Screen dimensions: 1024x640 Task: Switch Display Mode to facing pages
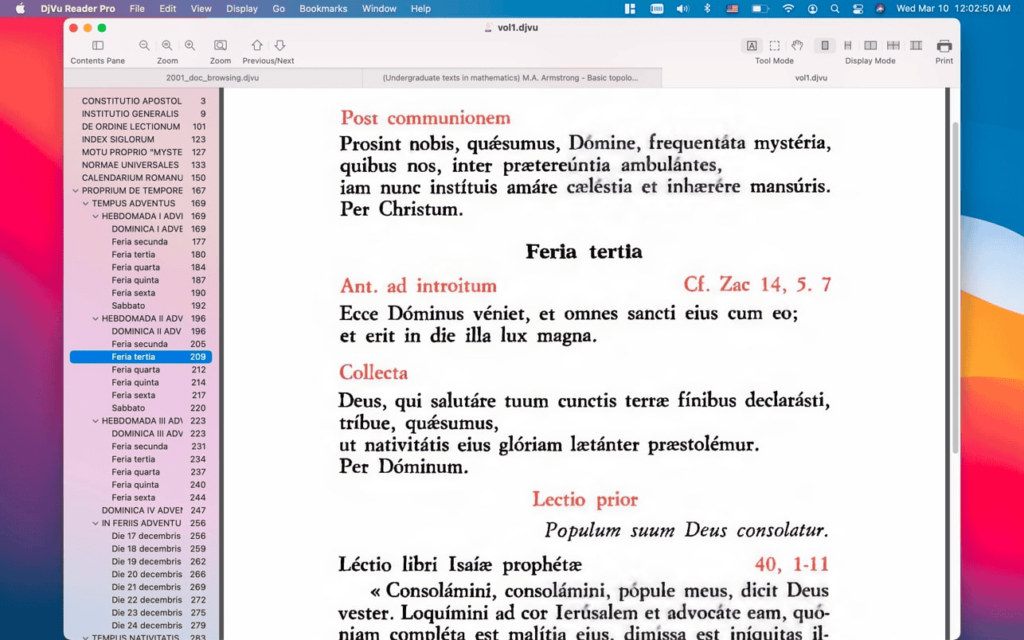(870, 45)
